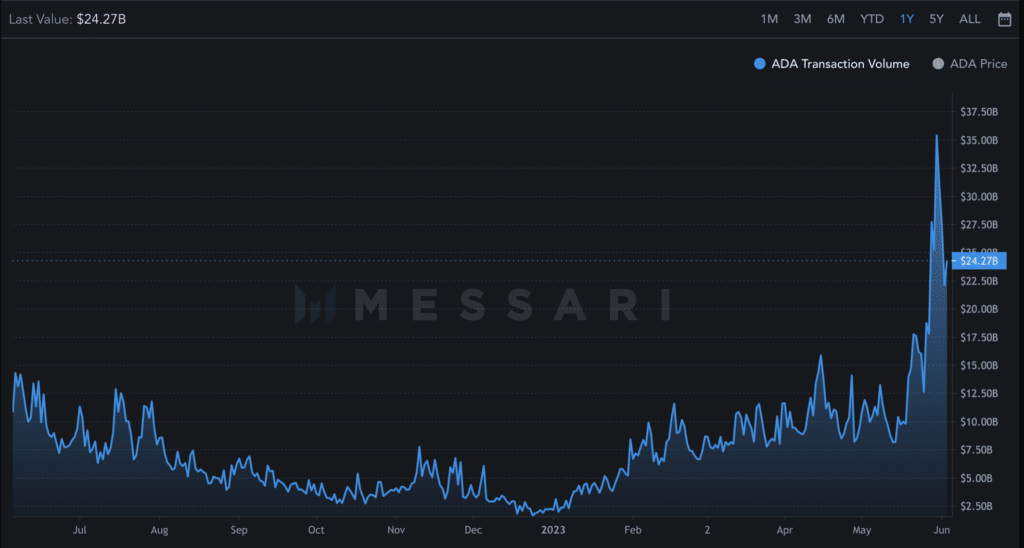This screenshot has height=548, width=1024.
Task: Click the Jun x-axis label
Action: tap(941, 530)
